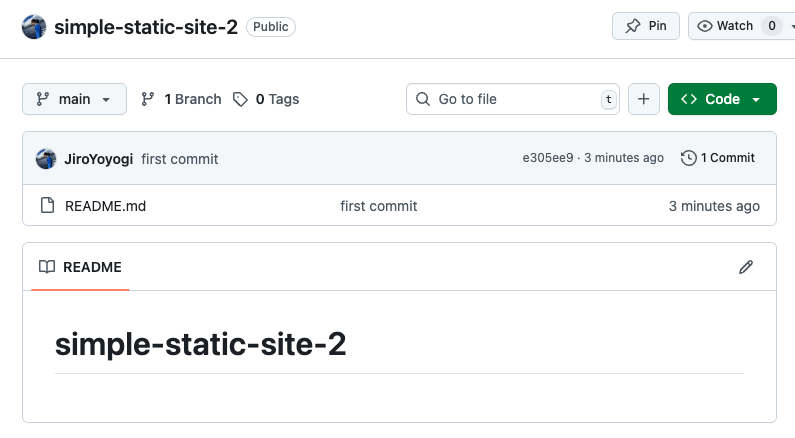Click the branch icon beside 1 Branch
Screen dimensions: 795x438
(148, 99)
